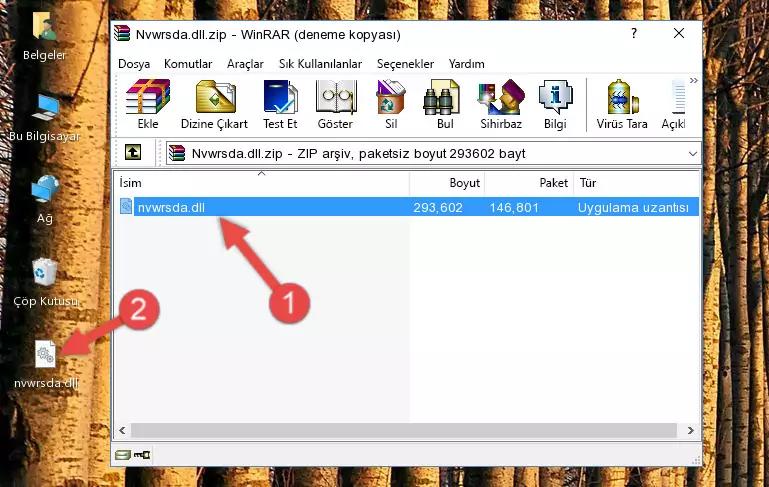Click the WinRAR title bar icon
The image size is (769, 487).
pyautogui.click(x=122, y=34)
